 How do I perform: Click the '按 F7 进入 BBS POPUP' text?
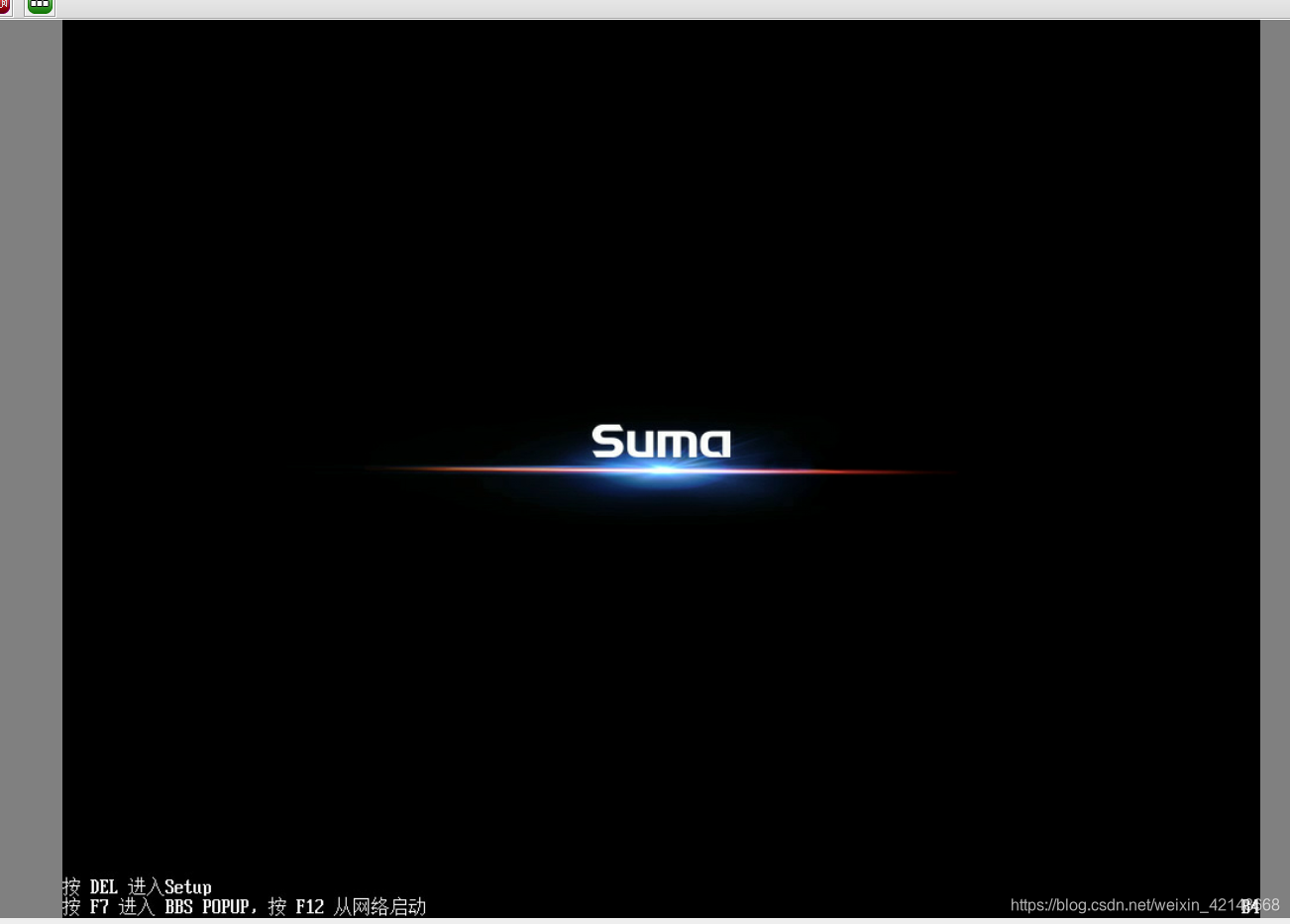156,906
